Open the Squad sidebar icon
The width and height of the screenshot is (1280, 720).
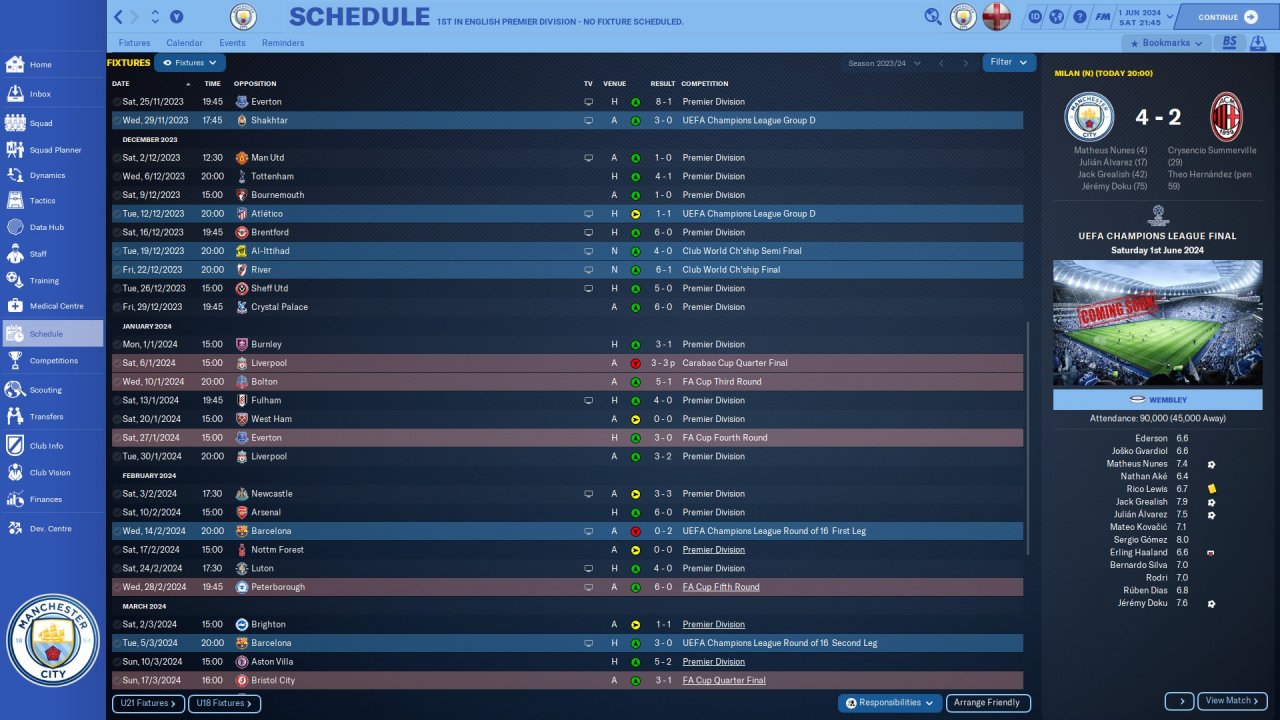[x=15, y=123]
